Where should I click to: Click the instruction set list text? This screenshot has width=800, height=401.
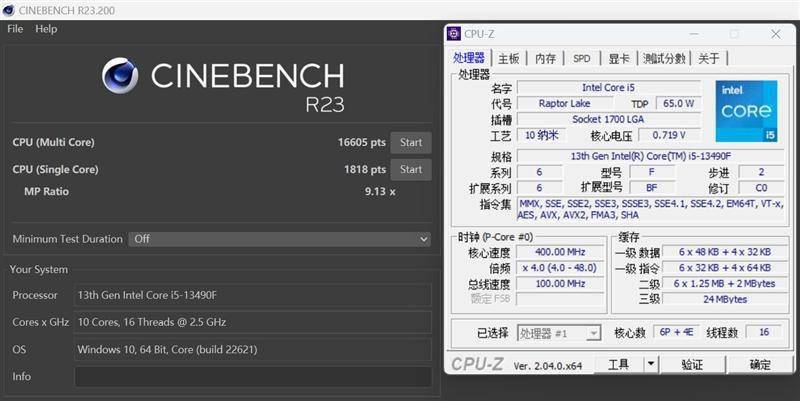[x=651, y=209]
